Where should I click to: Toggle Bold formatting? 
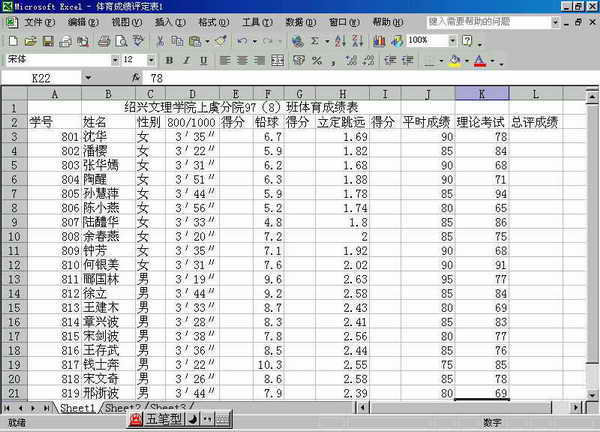(x=169, y=60)
